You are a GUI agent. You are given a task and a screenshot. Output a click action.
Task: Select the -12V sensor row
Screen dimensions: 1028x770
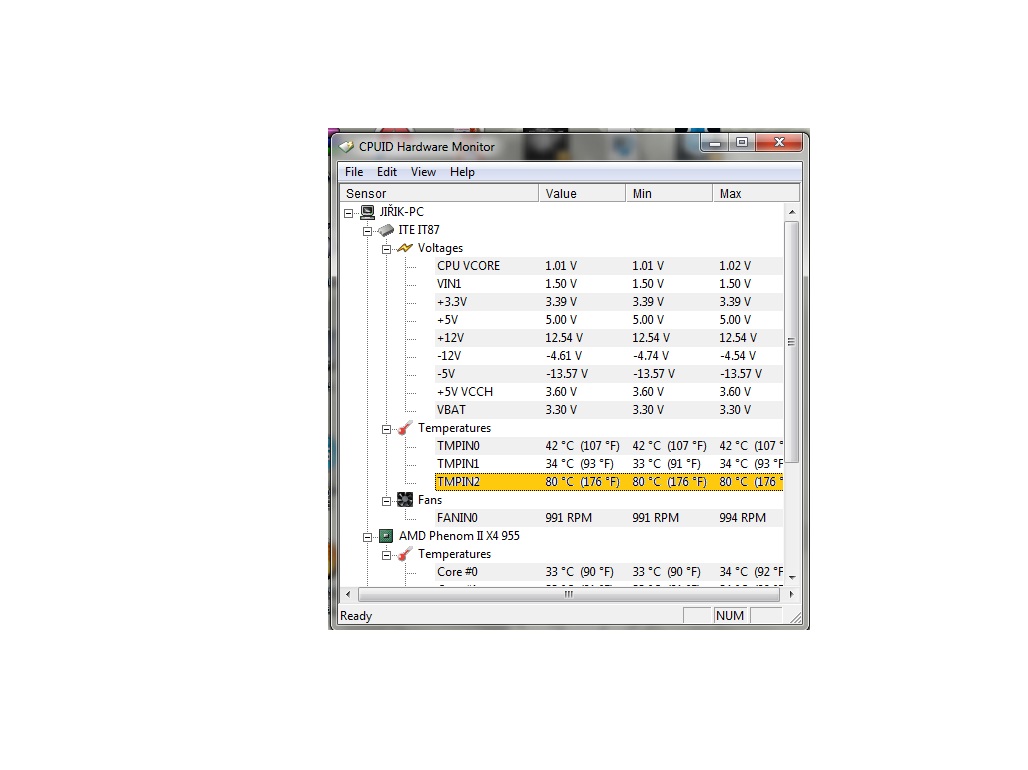609,356
